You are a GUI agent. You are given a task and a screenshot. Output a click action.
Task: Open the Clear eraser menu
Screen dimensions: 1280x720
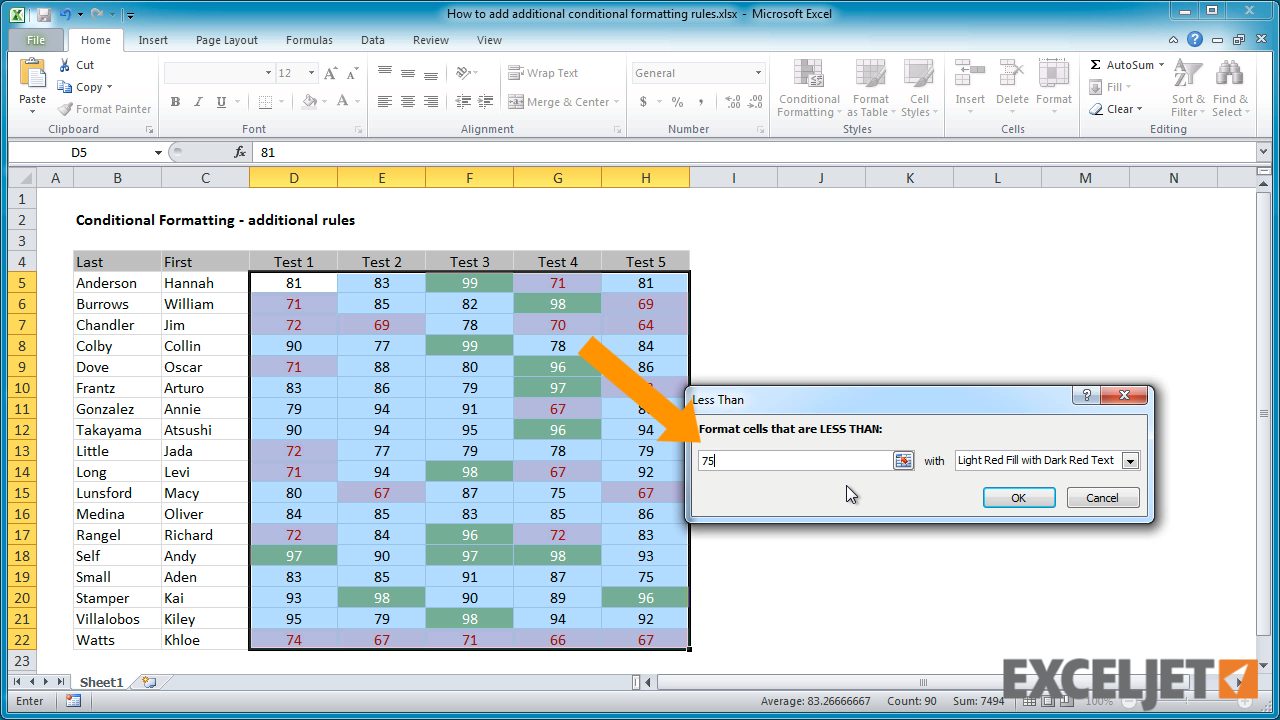[1116, 109]
